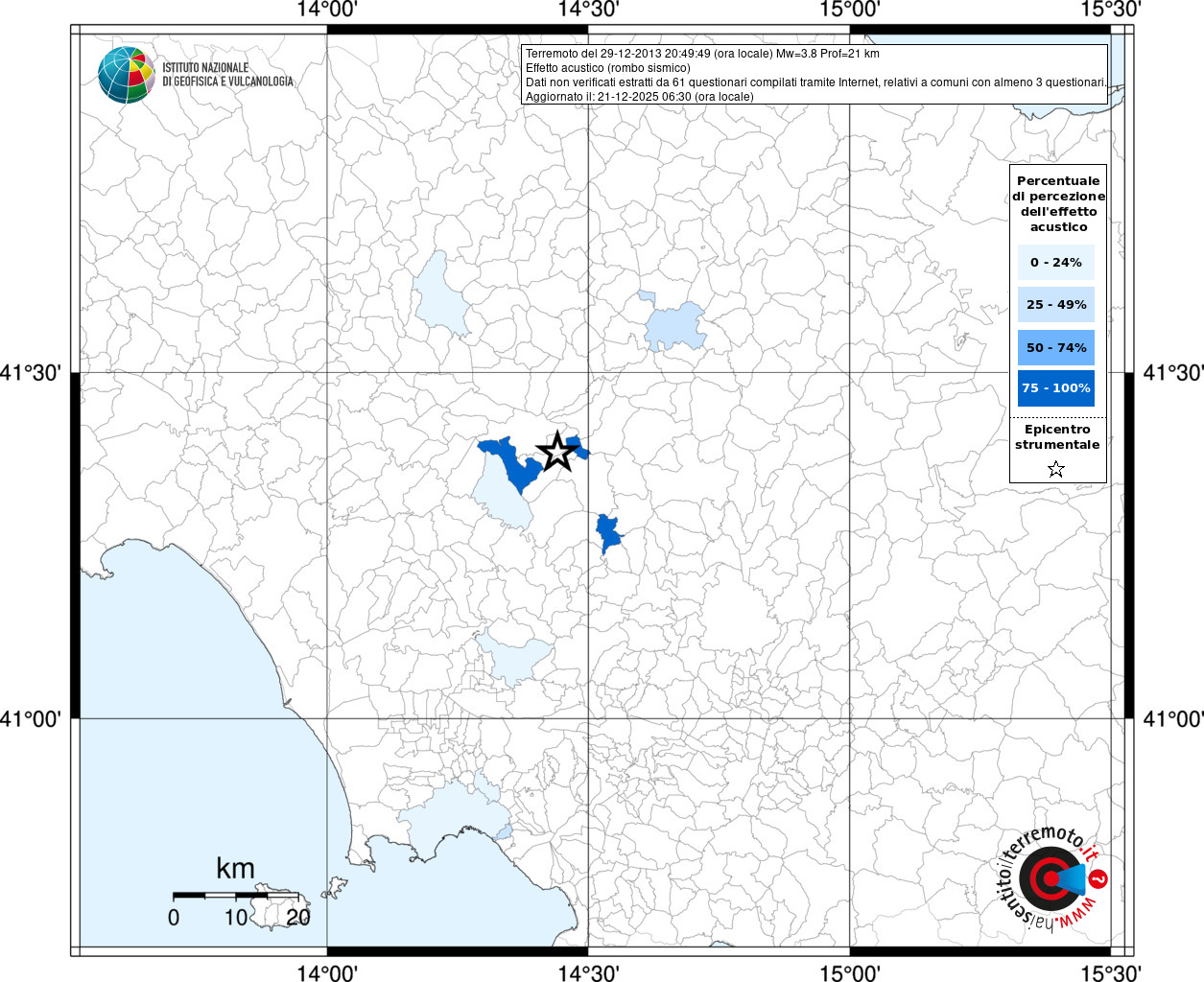Viewport: 1204px width, 982px height.
Task: Click the haisentitoilterremoto.it logo
Action: coord(1051,879)
